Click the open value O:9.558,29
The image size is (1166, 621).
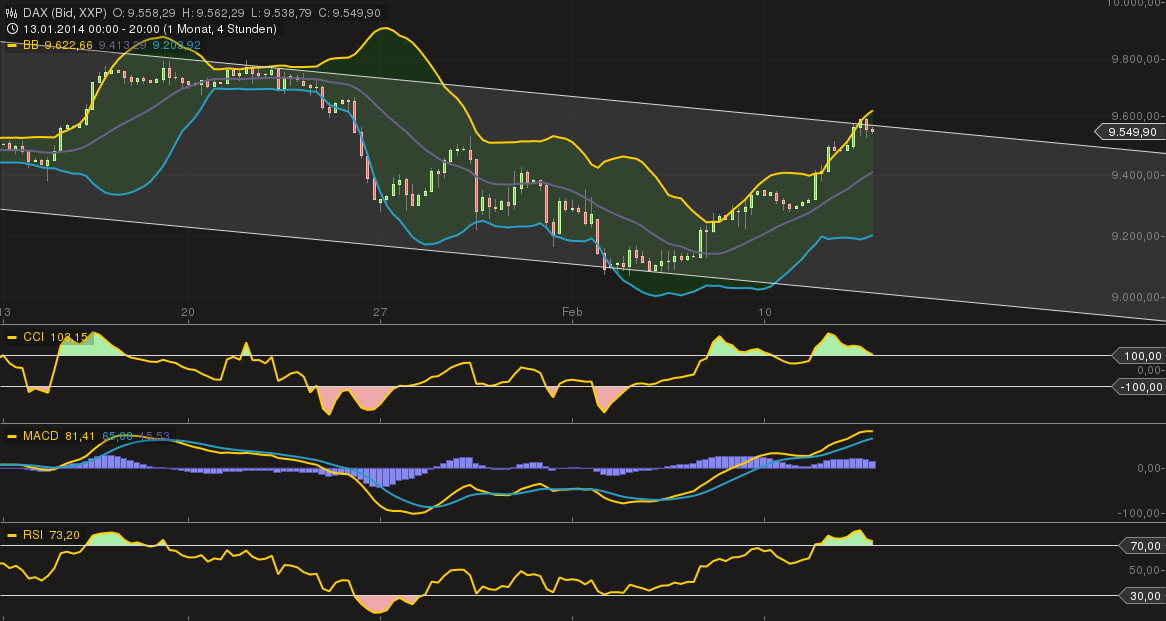pos(144,13)
